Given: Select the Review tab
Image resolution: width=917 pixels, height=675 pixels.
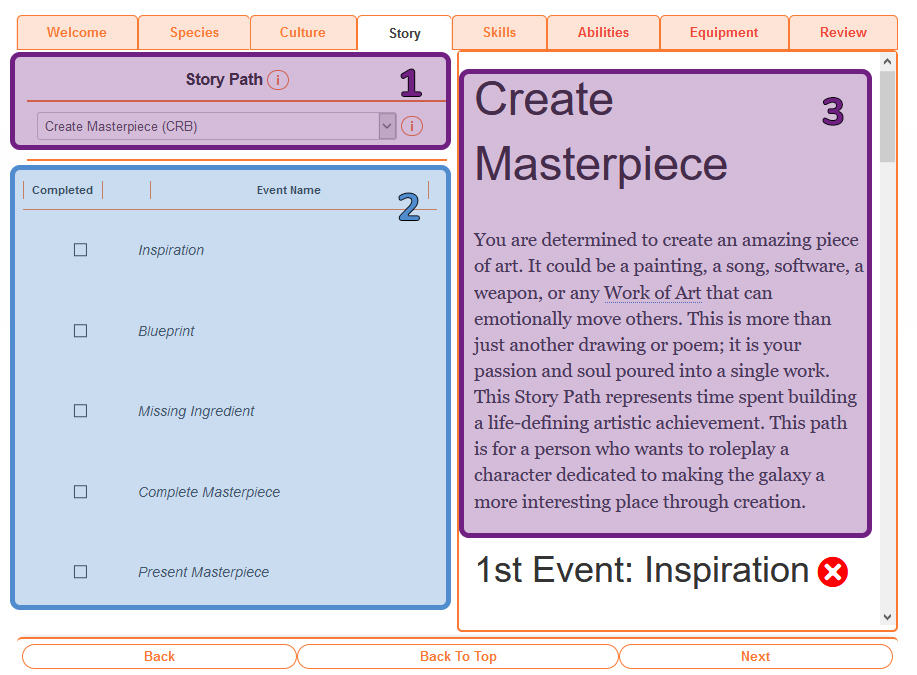Looking at the screenshot, I should pyautogui.click(x=843, y=33).
